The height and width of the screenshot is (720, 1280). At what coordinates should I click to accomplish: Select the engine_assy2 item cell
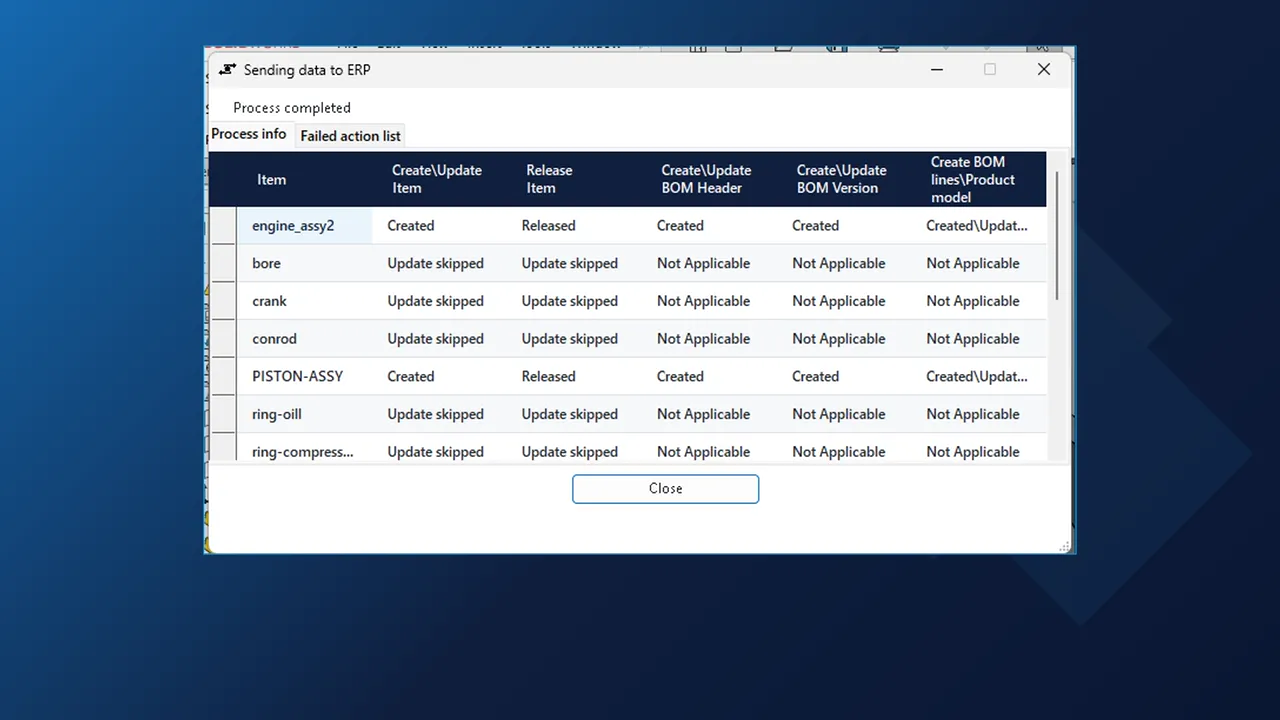tap(304, 226)
